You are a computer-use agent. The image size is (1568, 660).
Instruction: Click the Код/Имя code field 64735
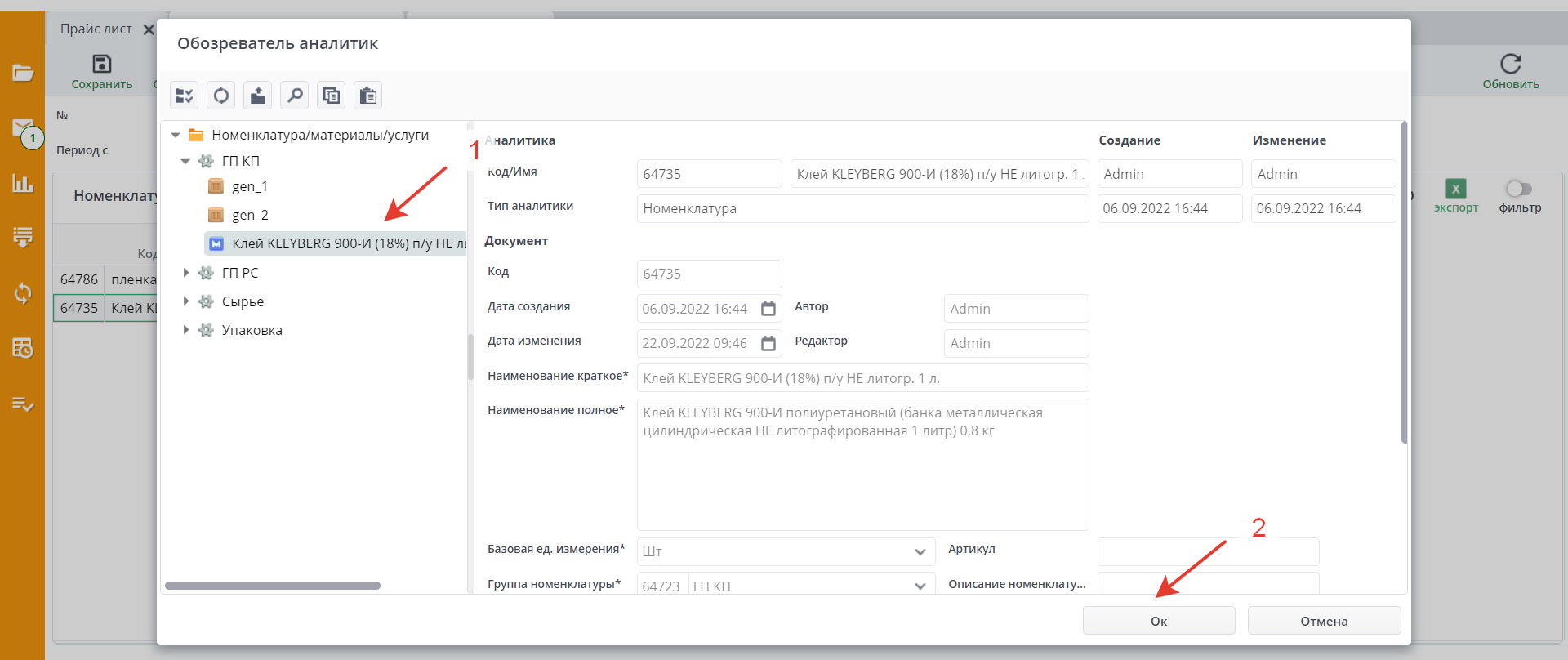[709, 174]
